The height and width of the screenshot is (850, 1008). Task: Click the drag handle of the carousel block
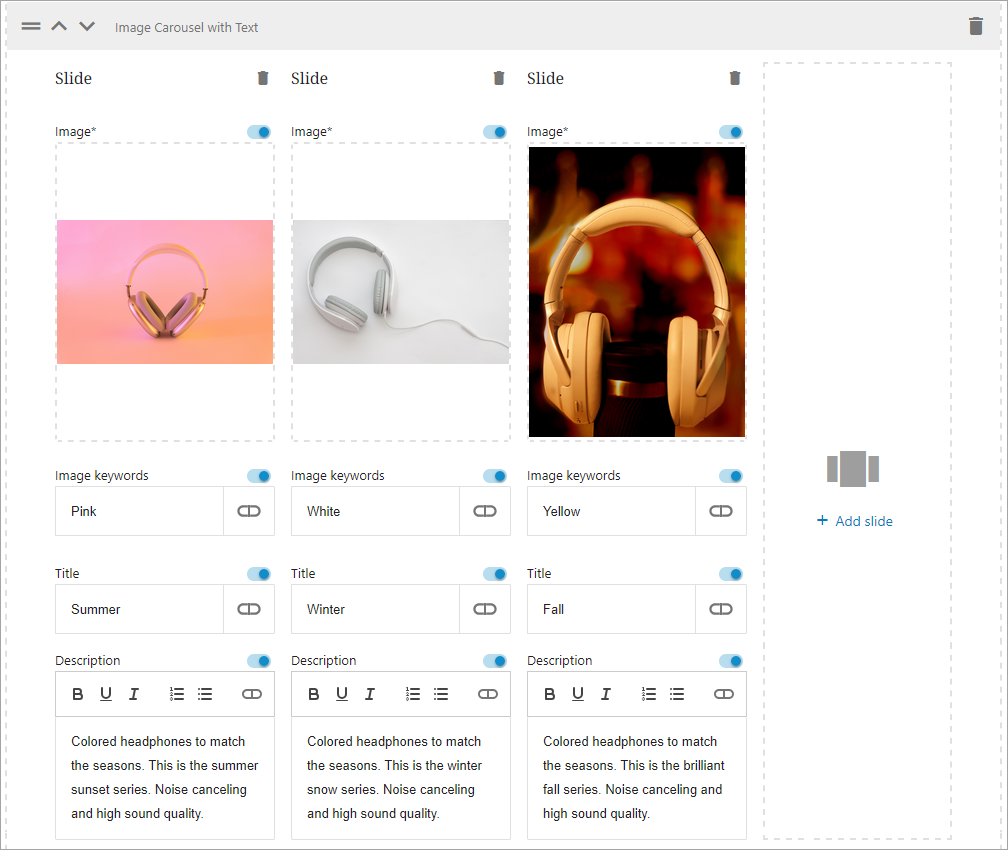(31, 26)
